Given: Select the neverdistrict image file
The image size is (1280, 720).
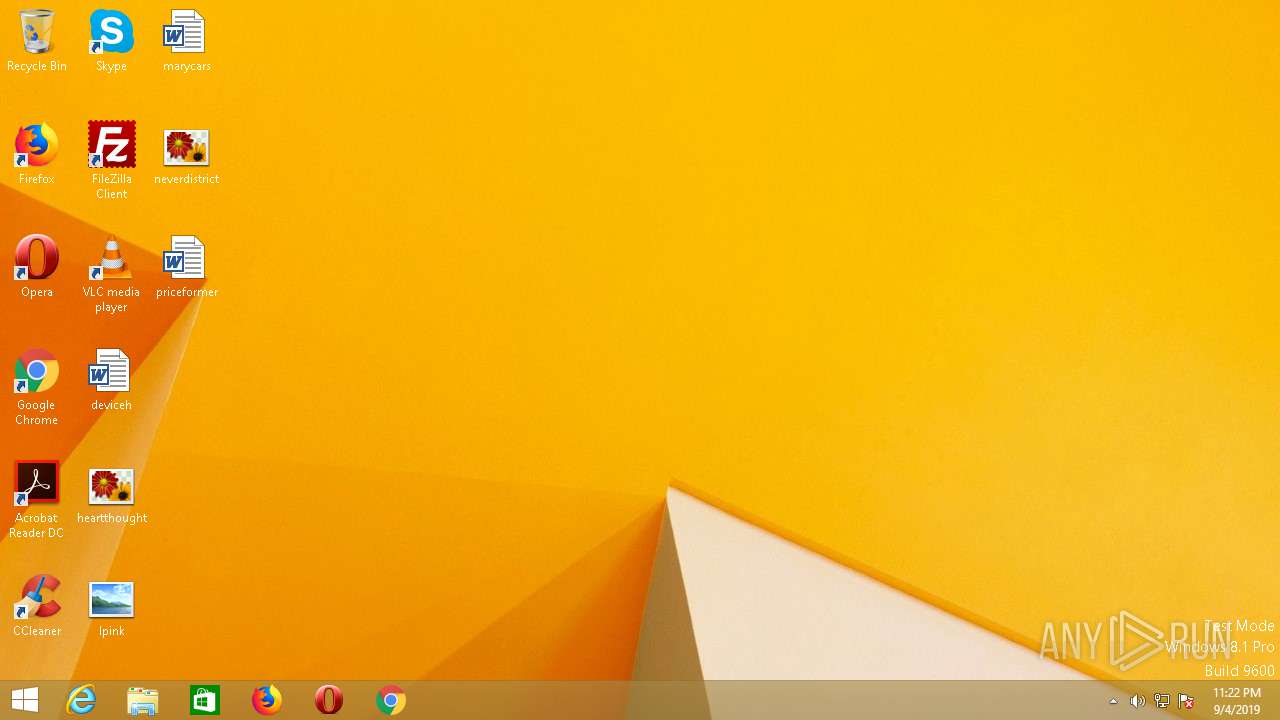Looking at the screenshot, I should pyautogui.click(x=186, y=153).
